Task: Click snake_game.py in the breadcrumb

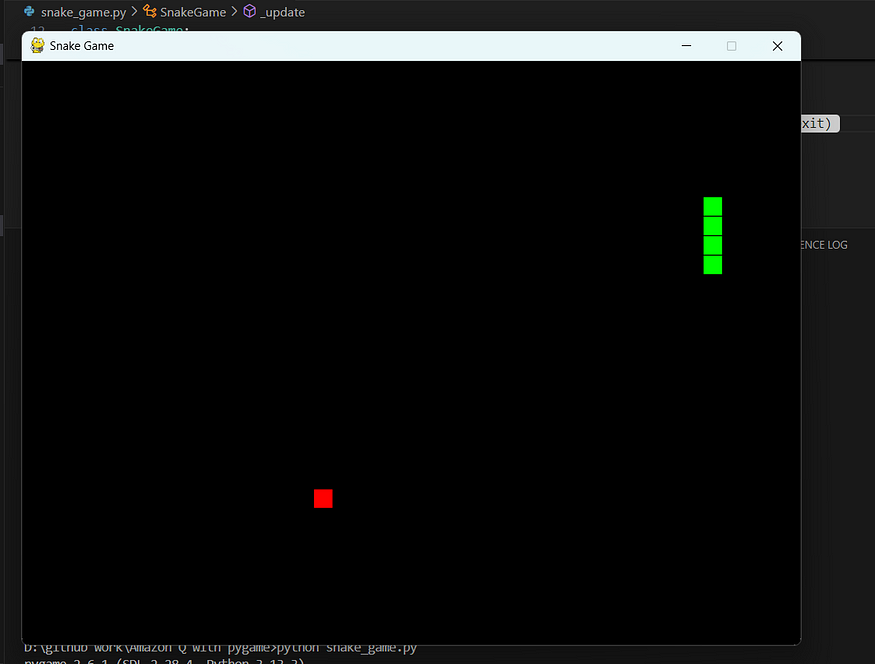Action: pyautogui.click(x=83, y=12)
